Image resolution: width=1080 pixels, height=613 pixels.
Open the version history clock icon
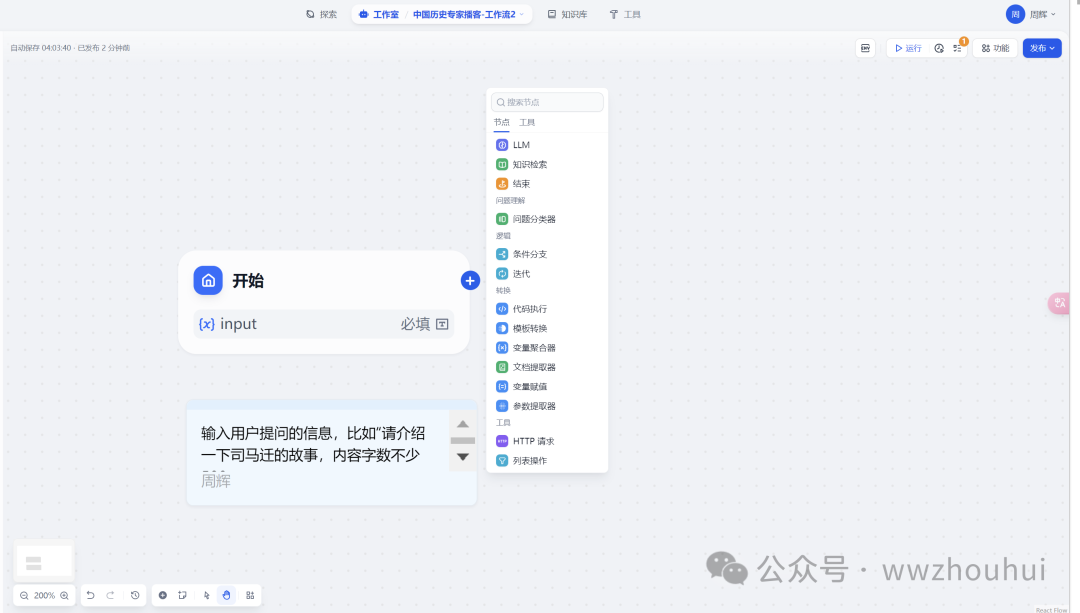pyautogui.click(x=135, y=595)
